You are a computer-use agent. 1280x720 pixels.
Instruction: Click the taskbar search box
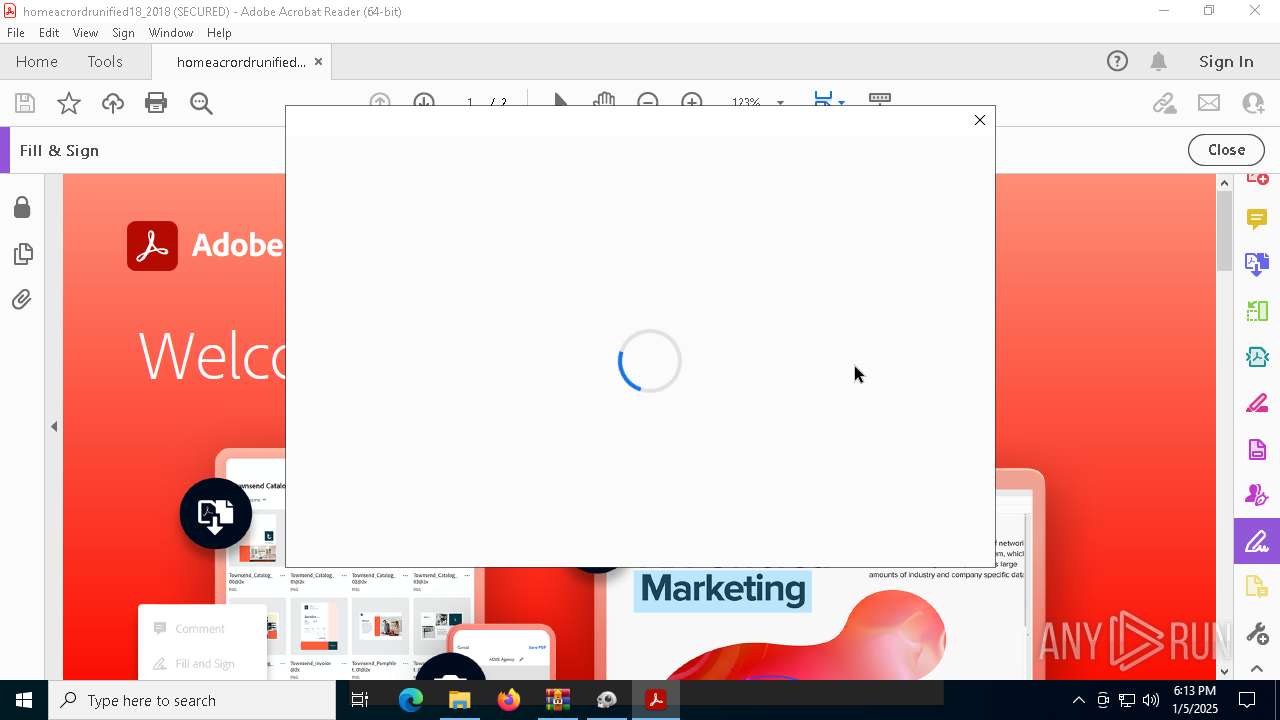click(192, 700)
